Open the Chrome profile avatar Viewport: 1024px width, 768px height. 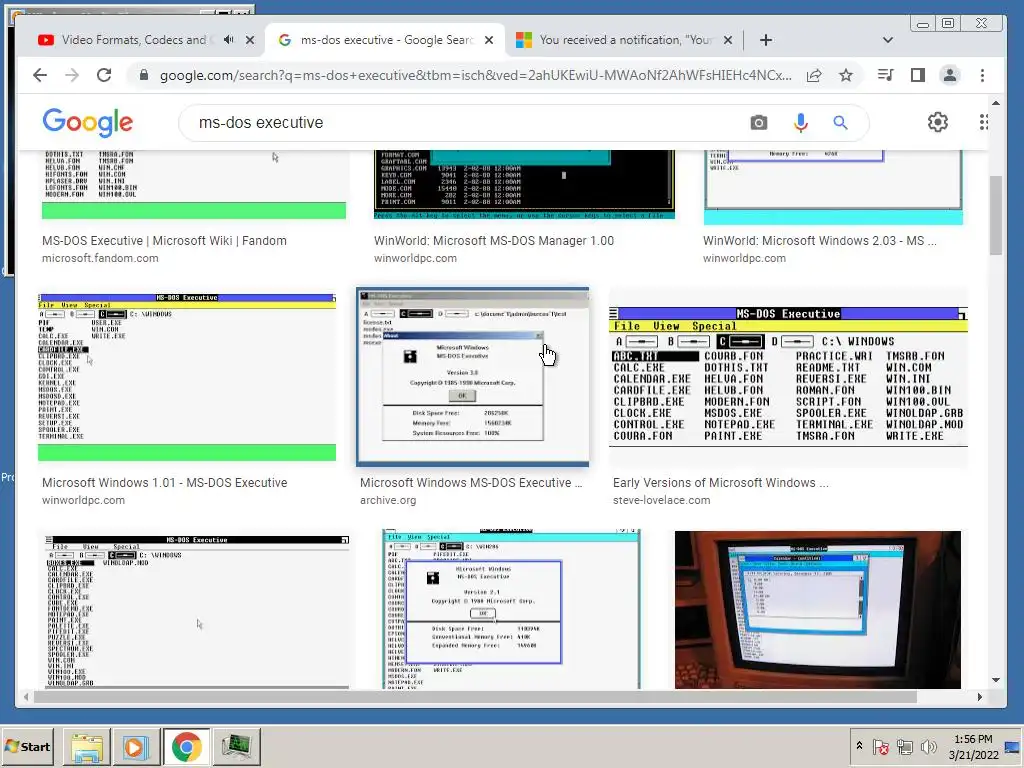(x=950, y=75)
